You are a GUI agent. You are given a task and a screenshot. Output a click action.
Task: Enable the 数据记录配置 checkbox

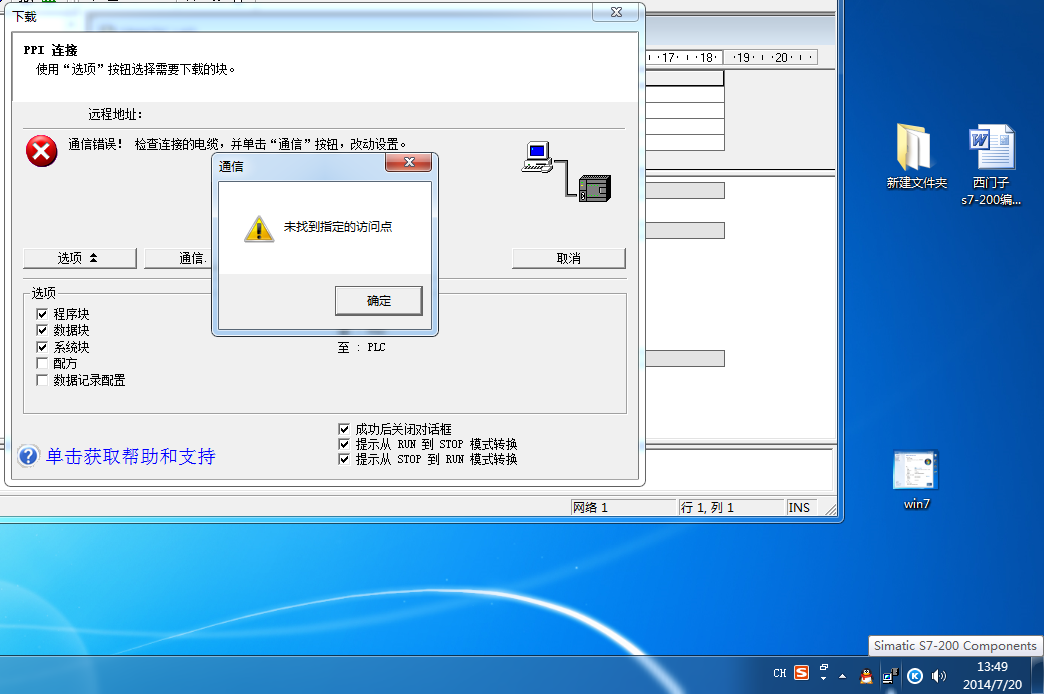42,380
